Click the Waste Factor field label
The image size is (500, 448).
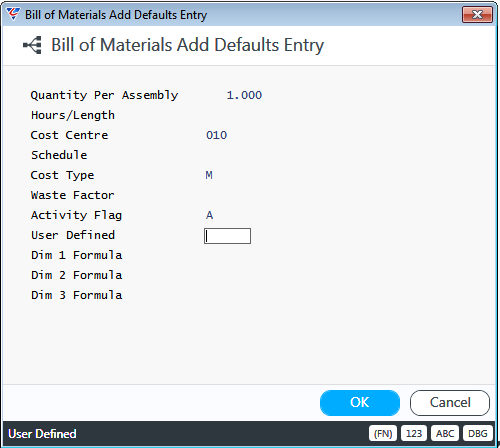[73, 195]
